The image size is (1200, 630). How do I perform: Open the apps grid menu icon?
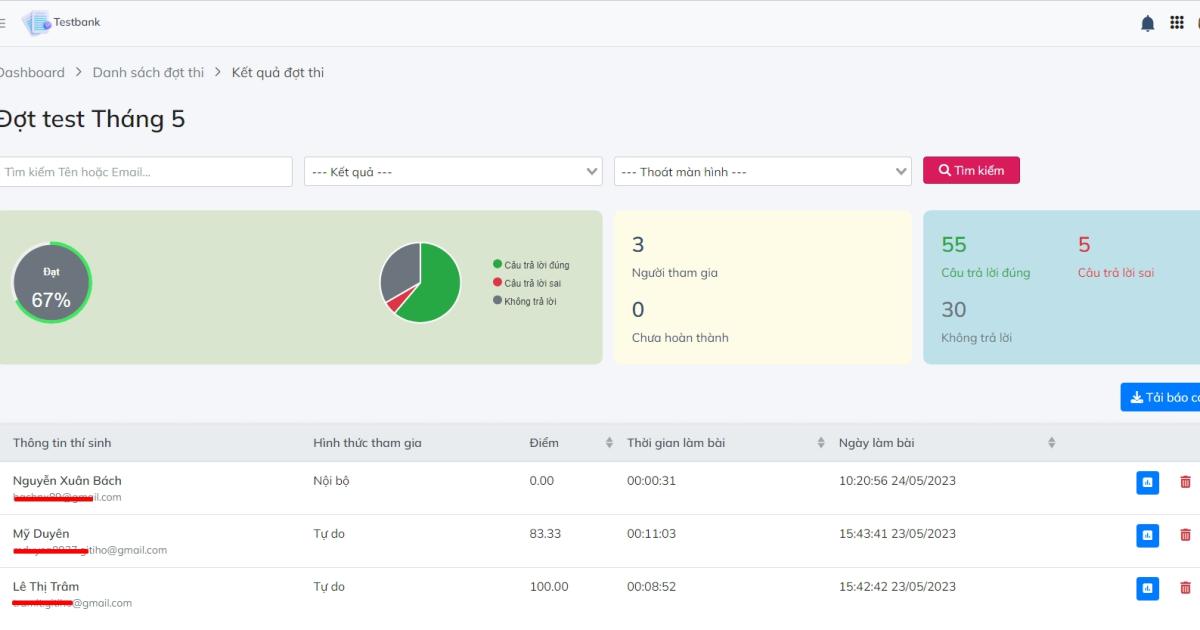[1177, 23]
